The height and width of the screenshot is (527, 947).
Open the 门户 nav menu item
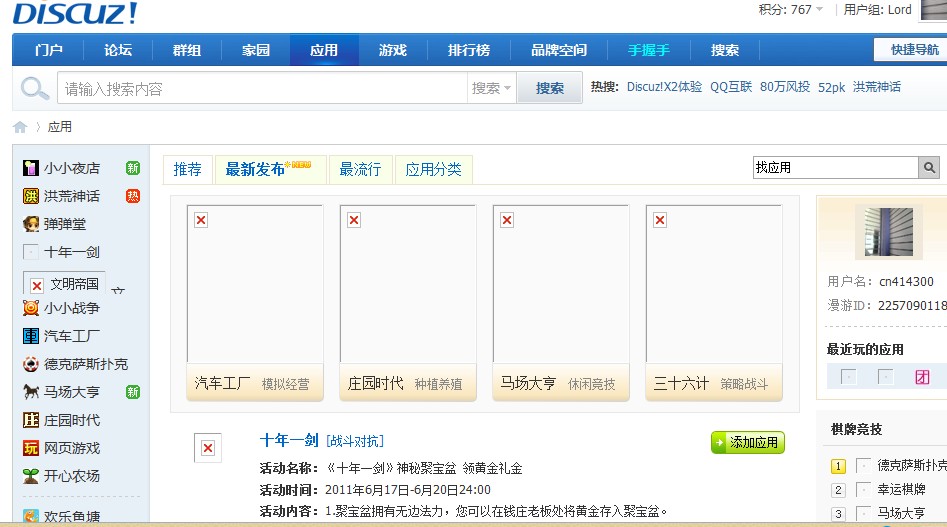click(x=48, y=50)
